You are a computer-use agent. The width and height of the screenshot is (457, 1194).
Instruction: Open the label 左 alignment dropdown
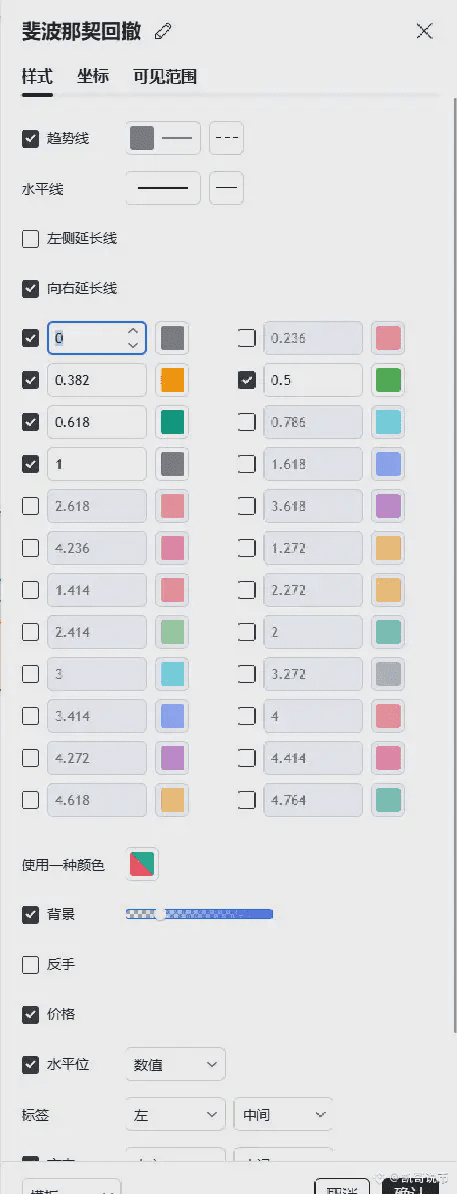click(x=176, y=1115)
